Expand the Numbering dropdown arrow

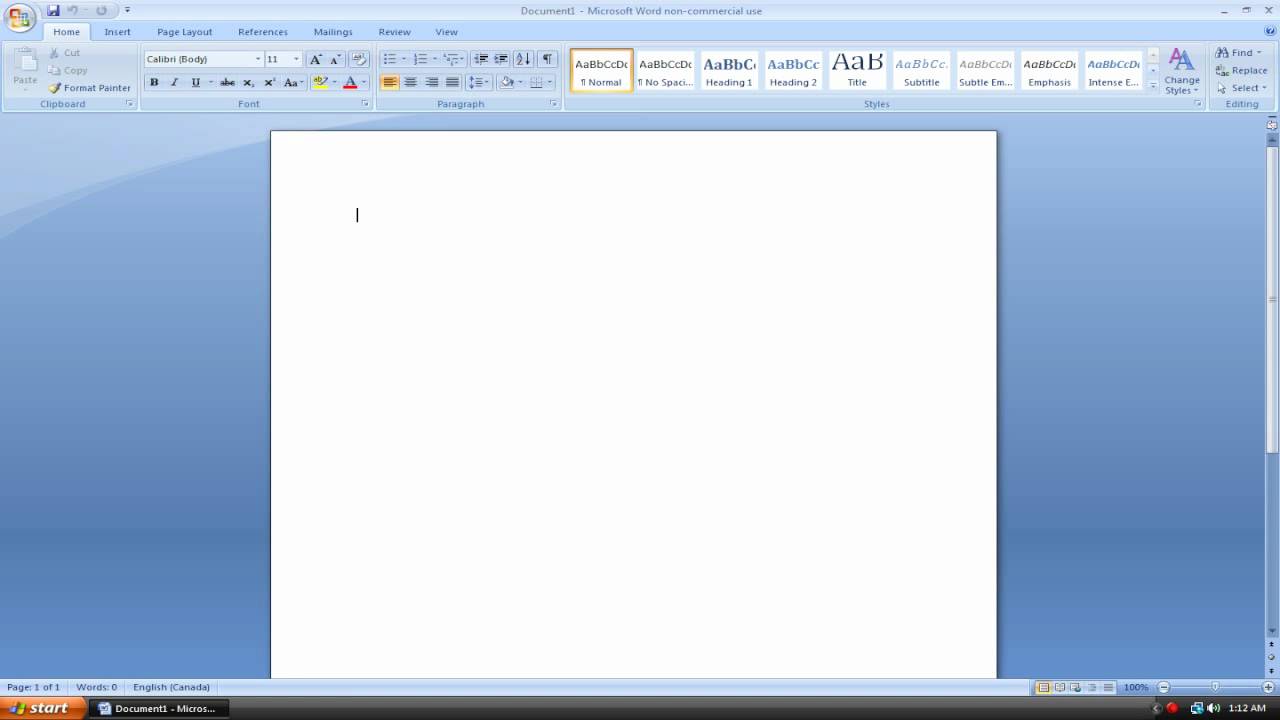click(x=434, y=59)
